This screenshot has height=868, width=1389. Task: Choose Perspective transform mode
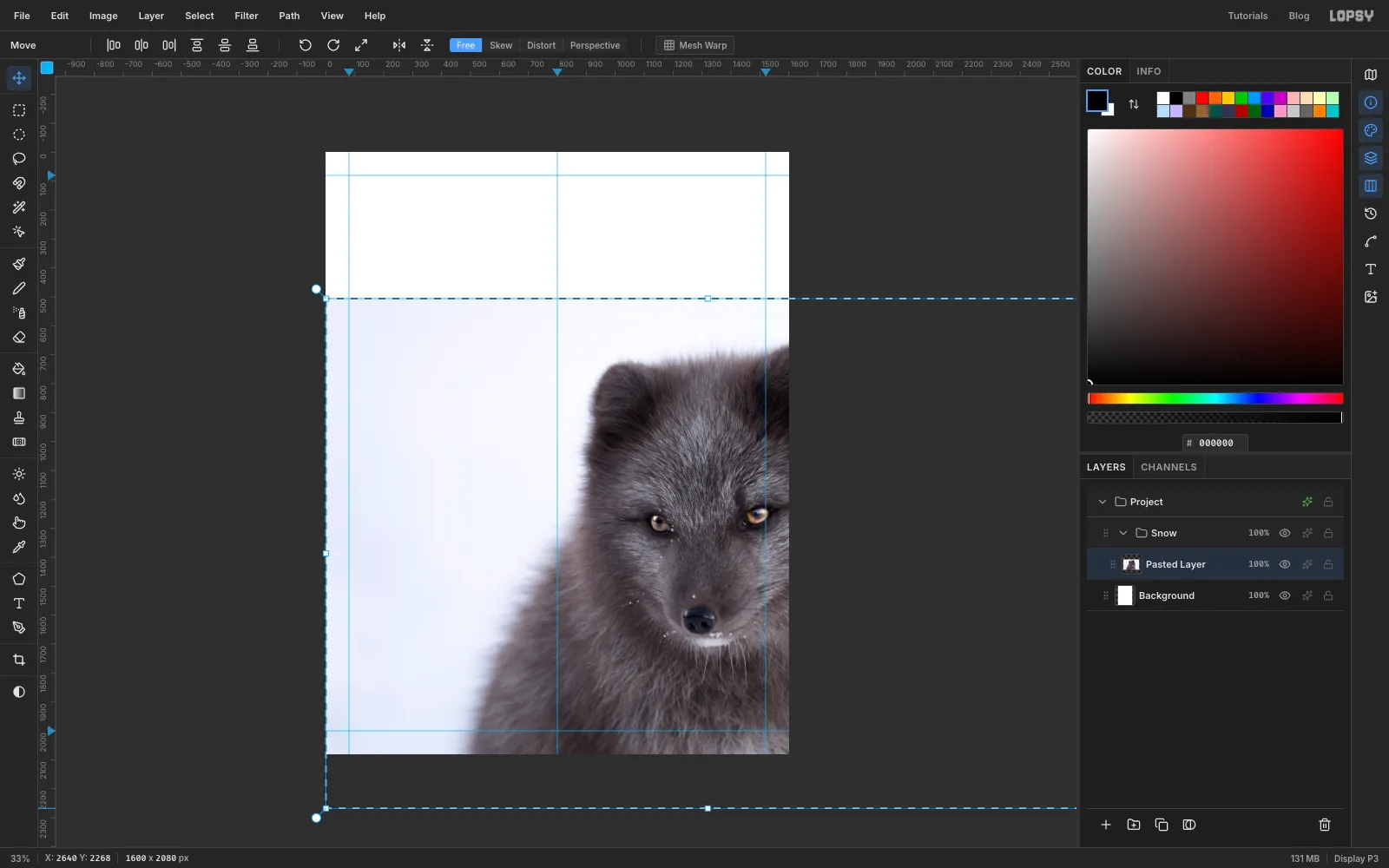[x=595, y=45]
